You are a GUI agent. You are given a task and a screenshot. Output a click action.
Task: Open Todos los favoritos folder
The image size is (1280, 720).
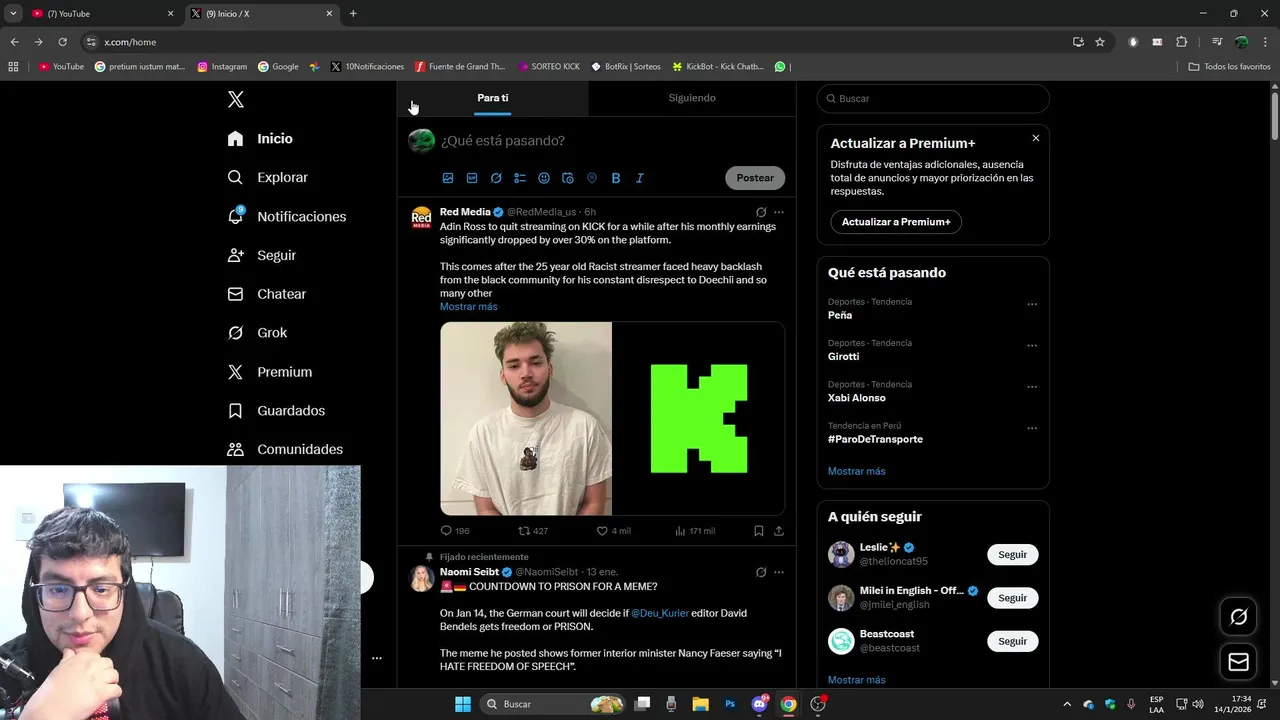(1229, 67)
